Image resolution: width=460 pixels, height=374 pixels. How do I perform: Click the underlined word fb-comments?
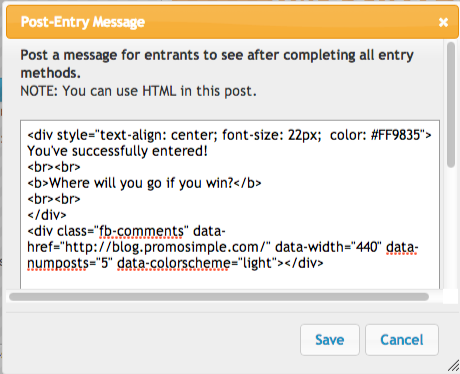pyautogui.click(x=141, y=231)
